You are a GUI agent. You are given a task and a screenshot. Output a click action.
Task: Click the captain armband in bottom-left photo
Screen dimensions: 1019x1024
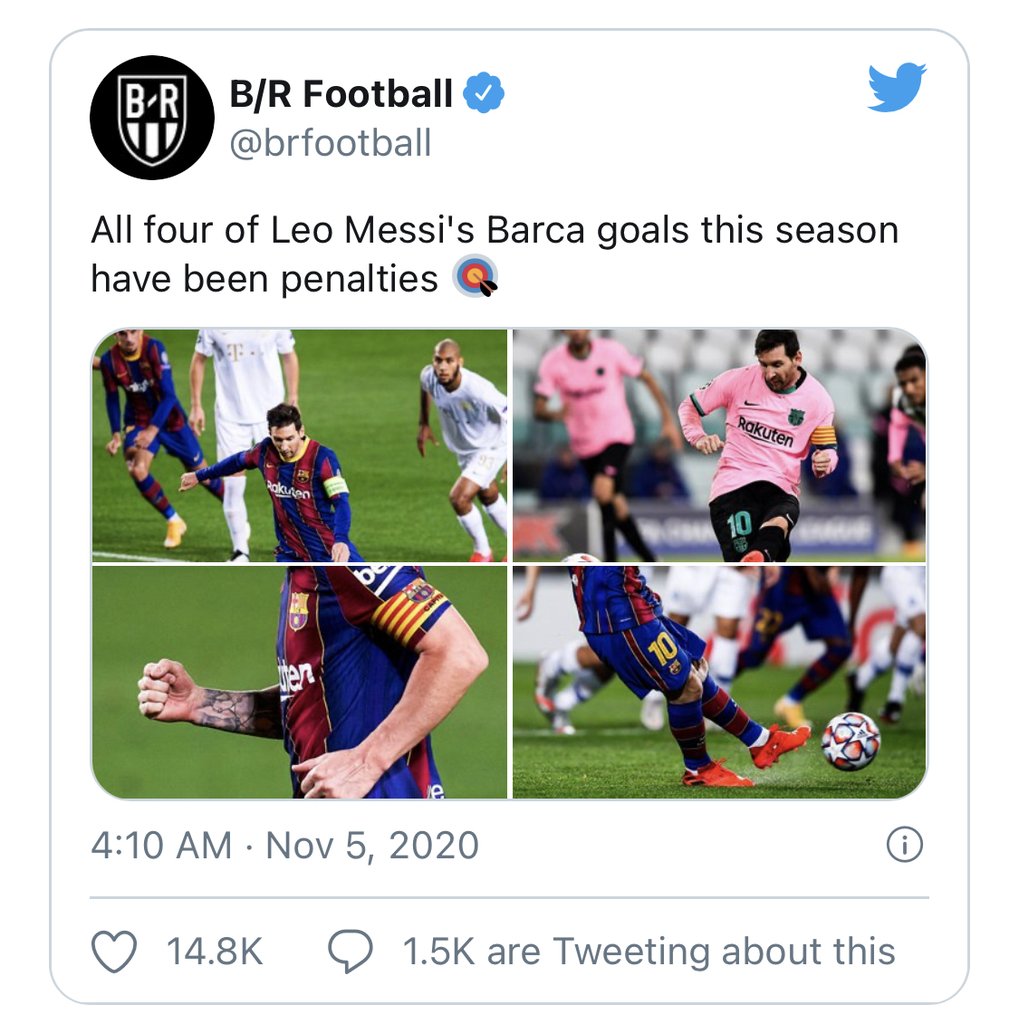click(x=410, y=613)
